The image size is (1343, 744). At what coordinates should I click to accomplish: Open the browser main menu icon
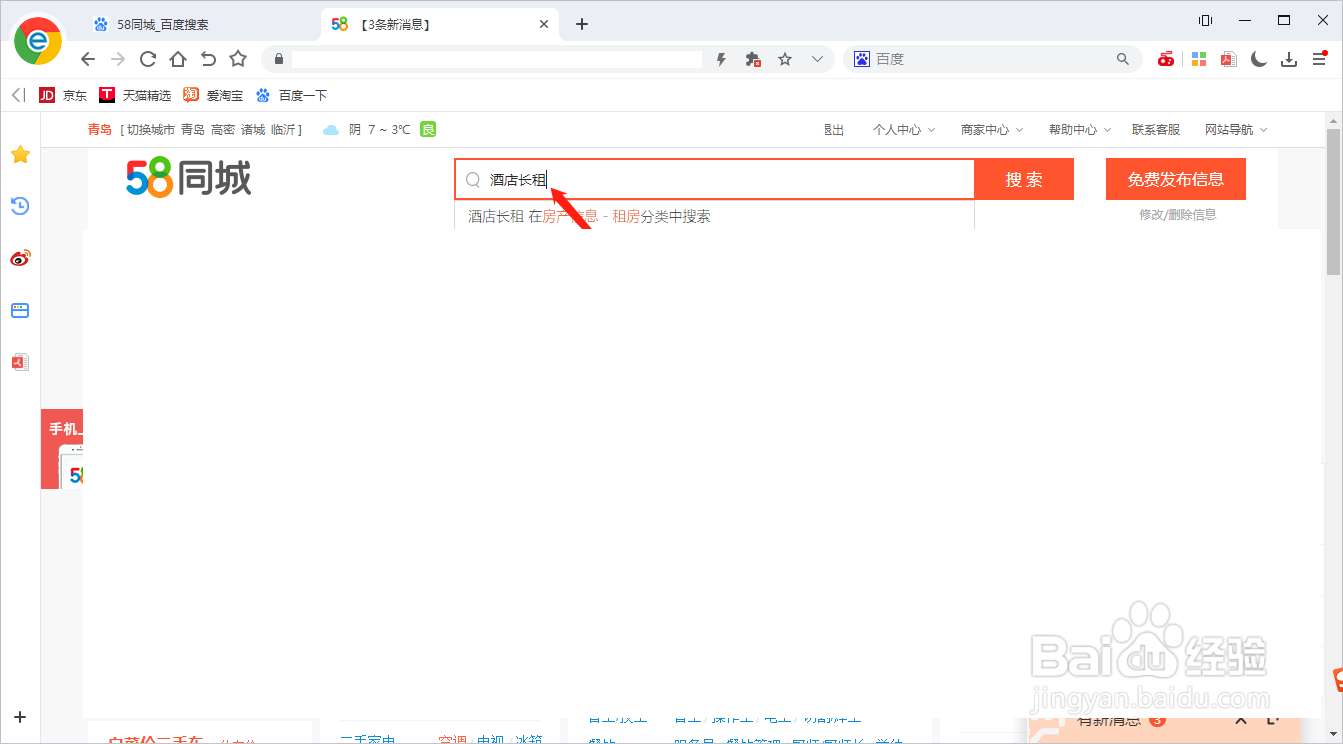pyautogui.click(x=1320, y=60)
